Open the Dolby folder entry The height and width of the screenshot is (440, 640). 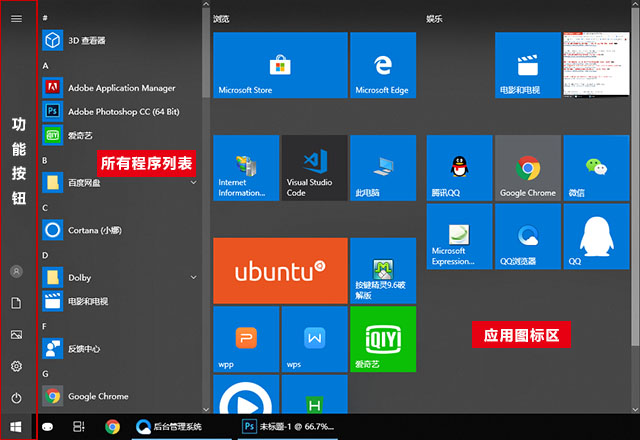pyautogui.click(x=122, y=278)
